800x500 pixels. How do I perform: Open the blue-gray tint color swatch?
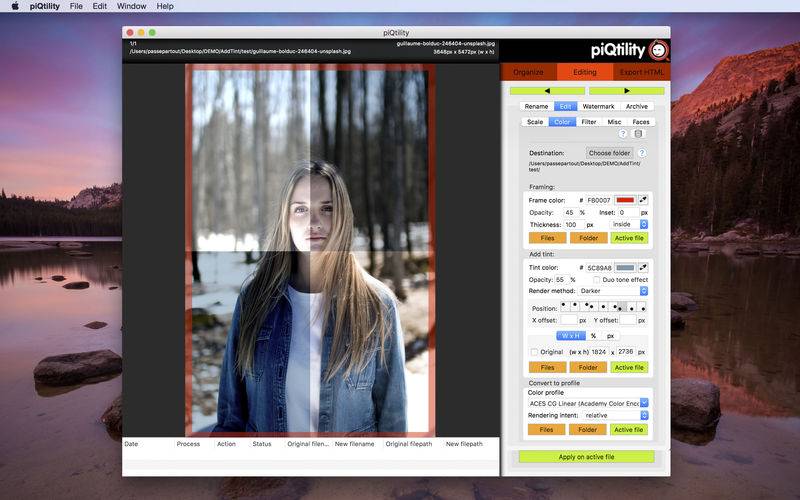[625, 267]
